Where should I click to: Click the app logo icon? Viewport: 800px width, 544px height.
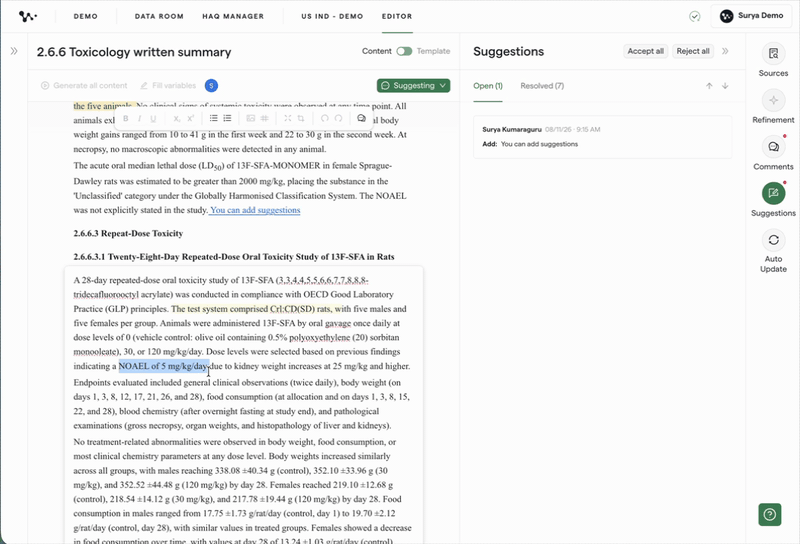(27, 16)
